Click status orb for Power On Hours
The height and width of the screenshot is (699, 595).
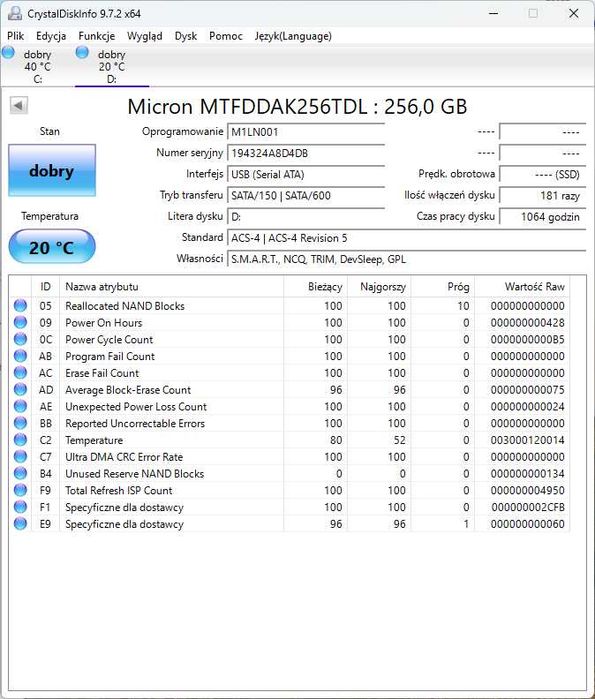coord(20,322)
